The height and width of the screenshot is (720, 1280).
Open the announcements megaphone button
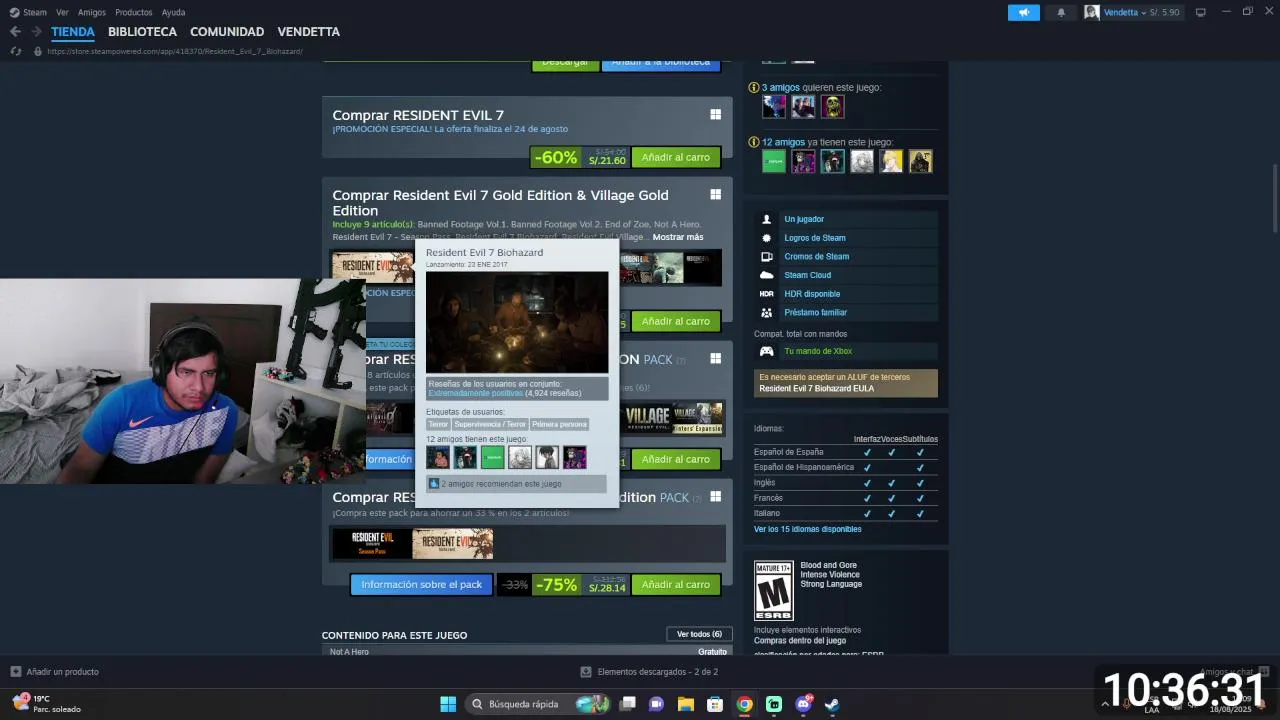tap(1023, 12)
